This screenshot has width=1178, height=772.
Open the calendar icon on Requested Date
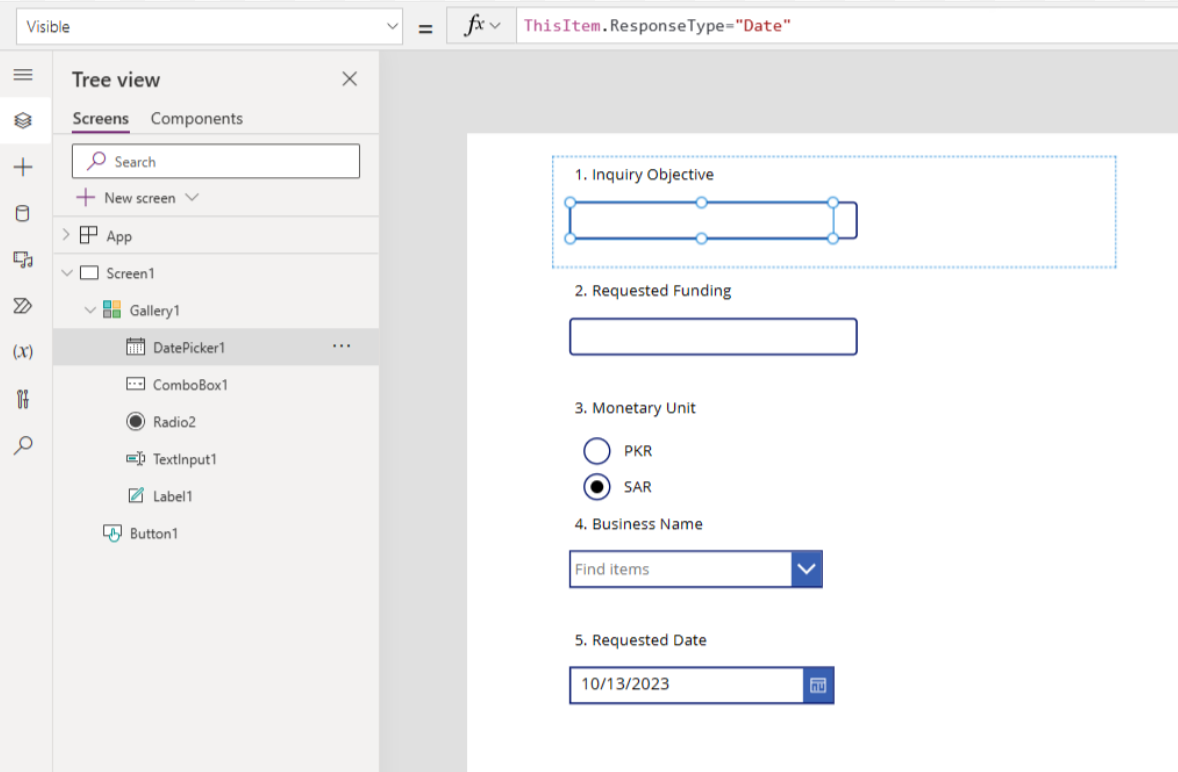click(817, 685)
